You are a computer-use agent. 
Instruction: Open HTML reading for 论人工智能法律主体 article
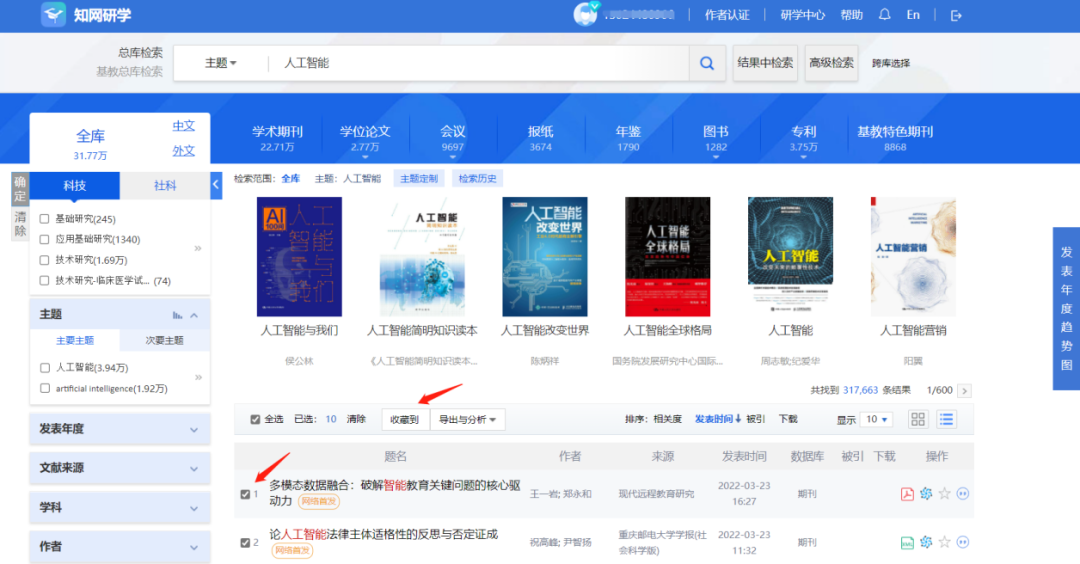point(907,543)
